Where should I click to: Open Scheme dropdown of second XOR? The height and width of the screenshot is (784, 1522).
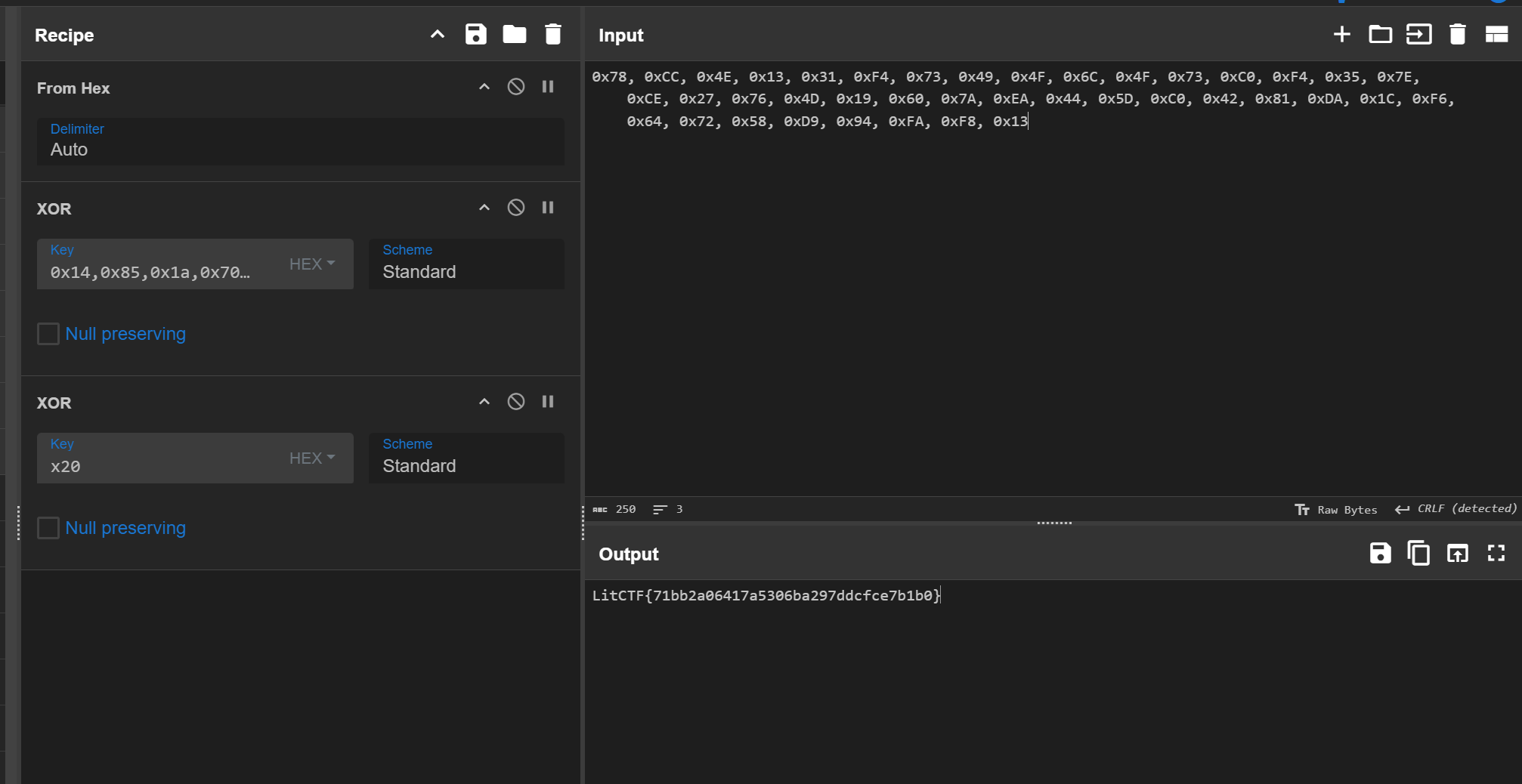pos(466,458)
